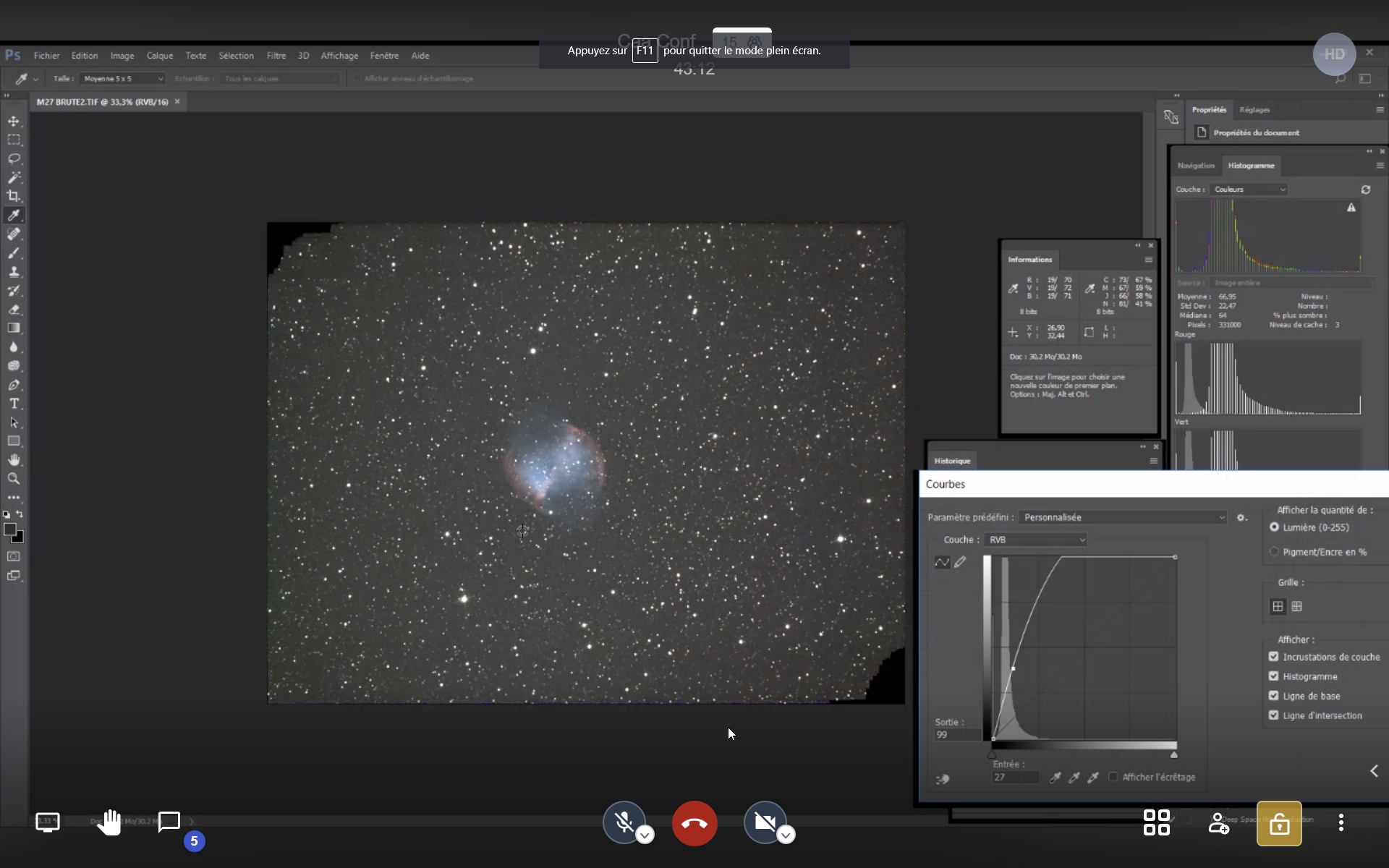
Task: Open Couche RVB dropdown in Courbes
Action: tap(1036, 540)
